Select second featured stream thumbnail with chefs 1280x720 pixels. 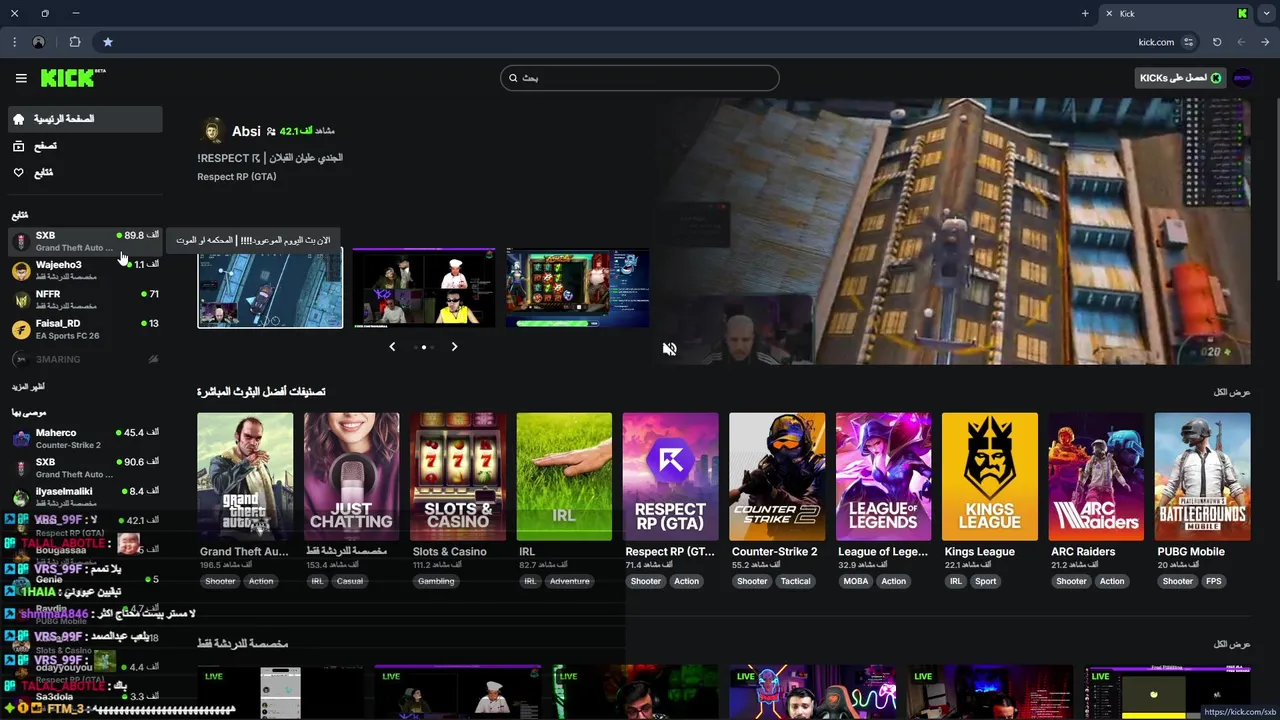[x=424, y=288]
